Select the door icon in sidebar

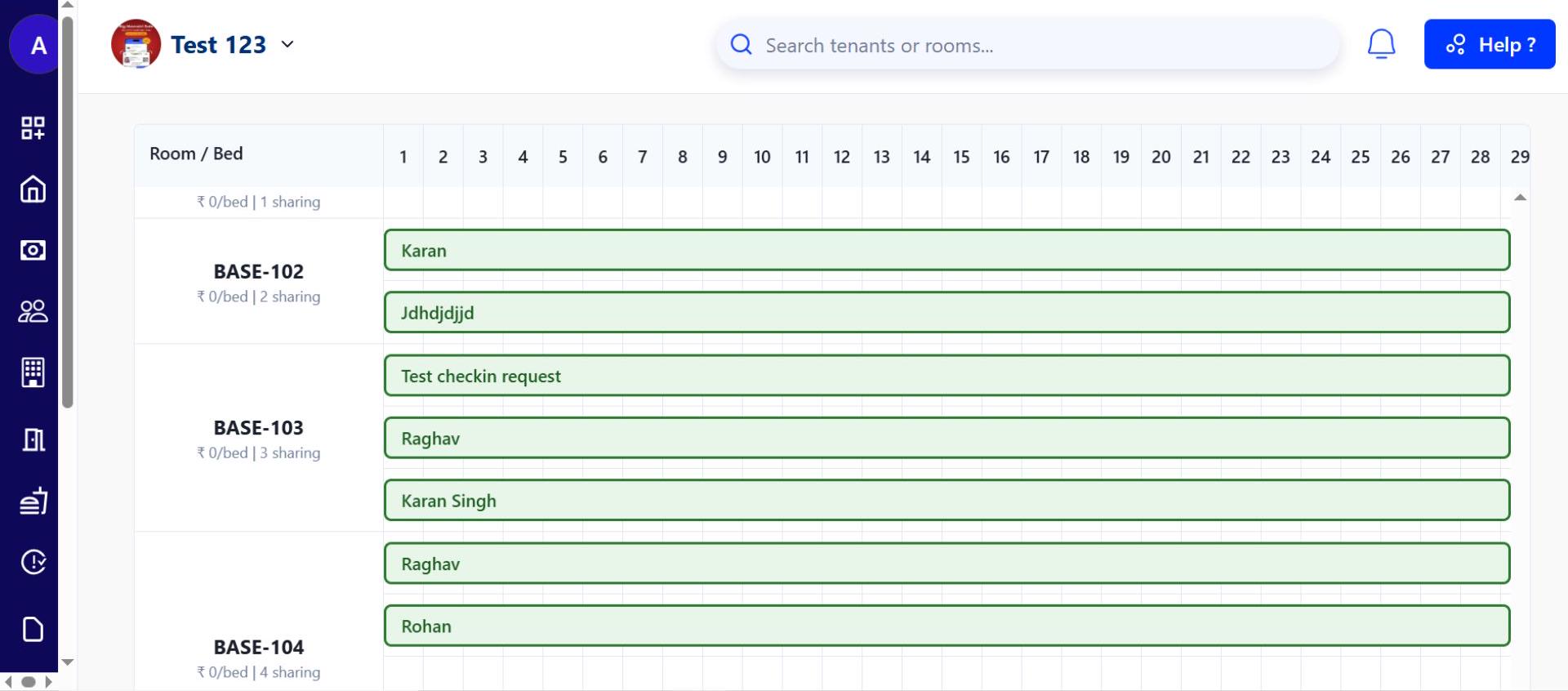[x=33, y=439]
